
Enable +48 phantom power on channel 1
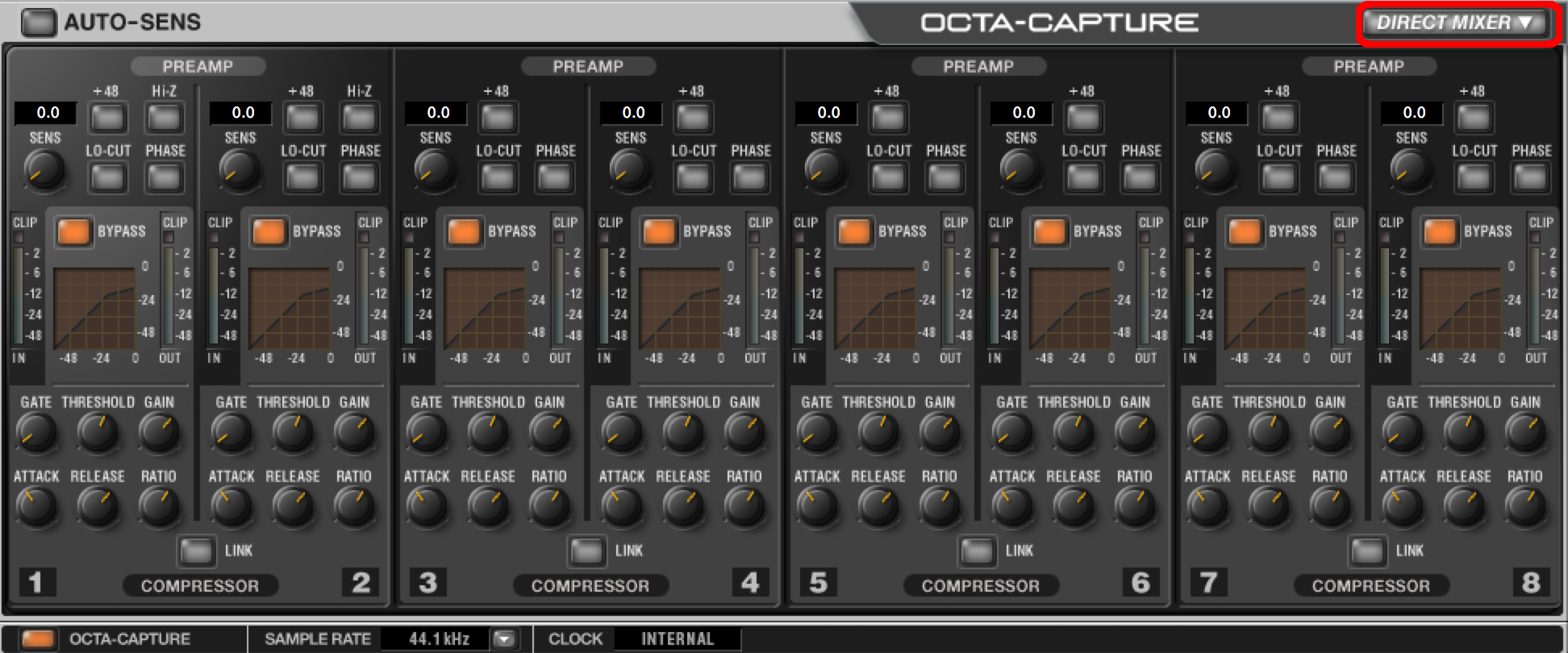pyautogui.click(x=107, y=118)
